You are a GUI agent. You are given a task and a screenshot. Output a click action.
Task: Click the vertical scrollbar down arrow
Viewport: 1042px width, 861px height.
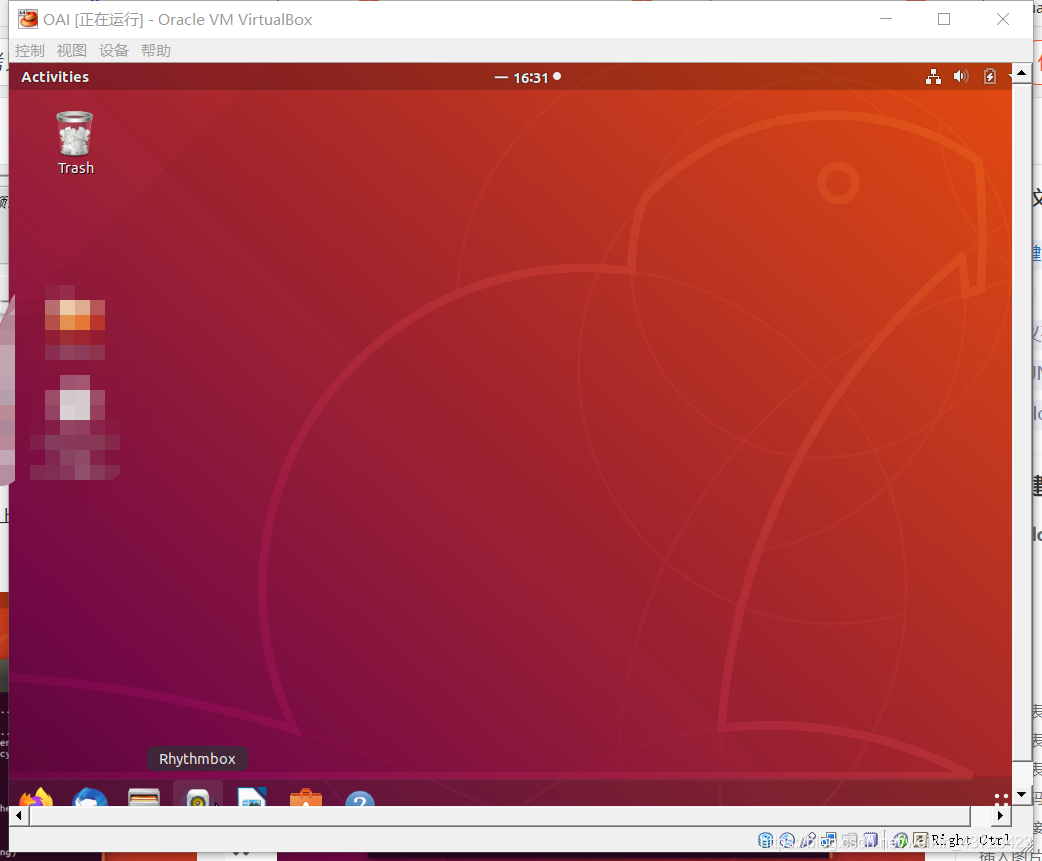click(1021, 794)
